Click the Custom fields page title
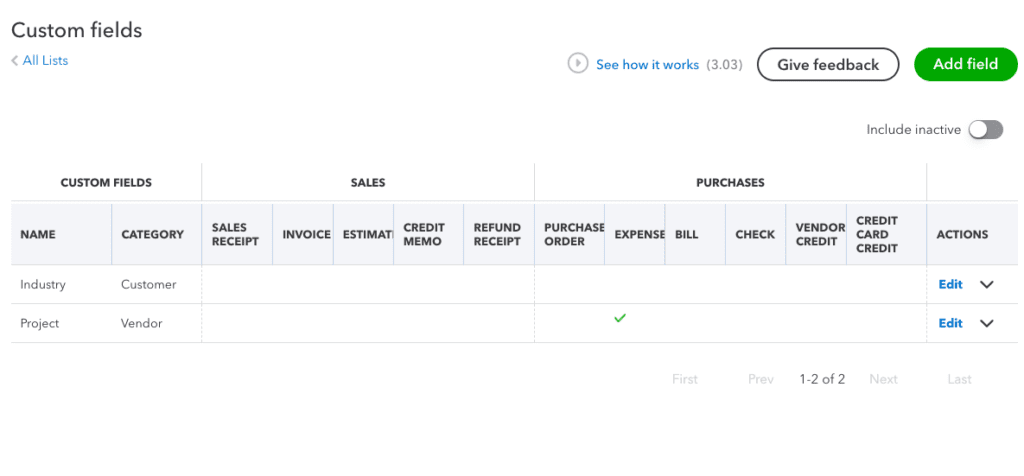Screen dimensions: 1024x476 pos(76,30)
